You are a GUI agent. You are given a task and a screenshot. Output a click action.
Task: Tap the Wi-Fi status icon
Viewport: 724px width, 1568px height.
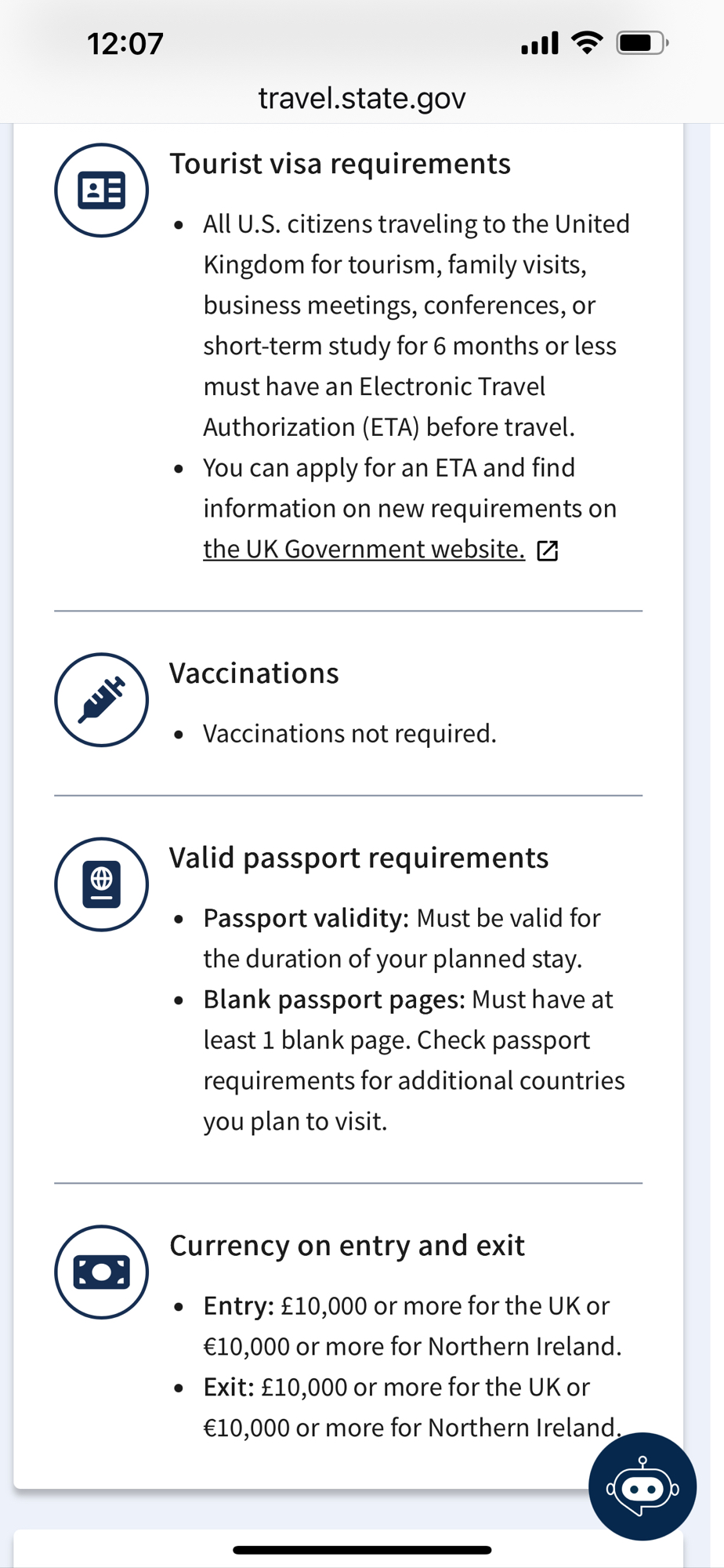pos(587,42)
